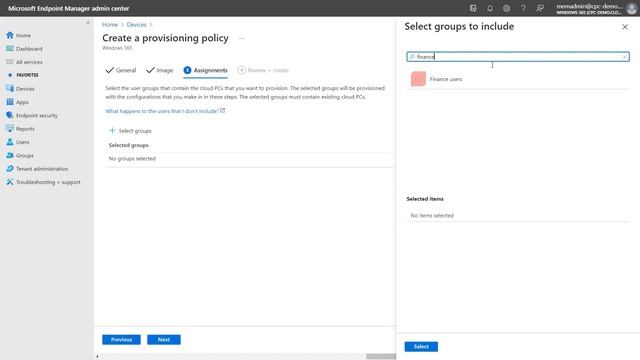Viewport: 640px width, 360px height.
Task: Click the 'No items selected' text
Action: 432,216
